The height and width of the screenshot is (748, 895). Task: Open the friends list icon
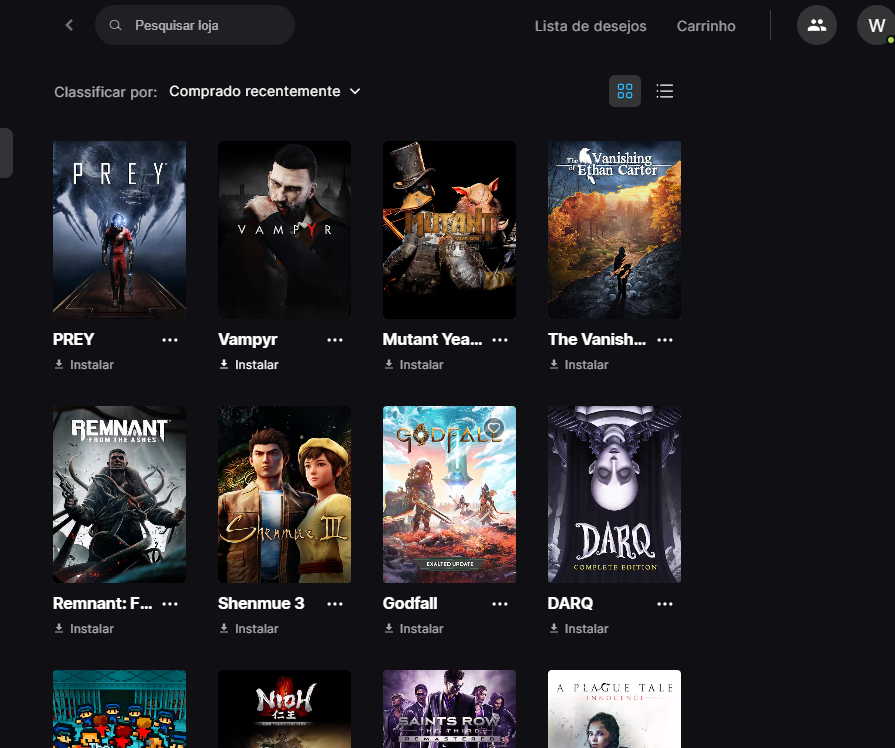[817, 25]
